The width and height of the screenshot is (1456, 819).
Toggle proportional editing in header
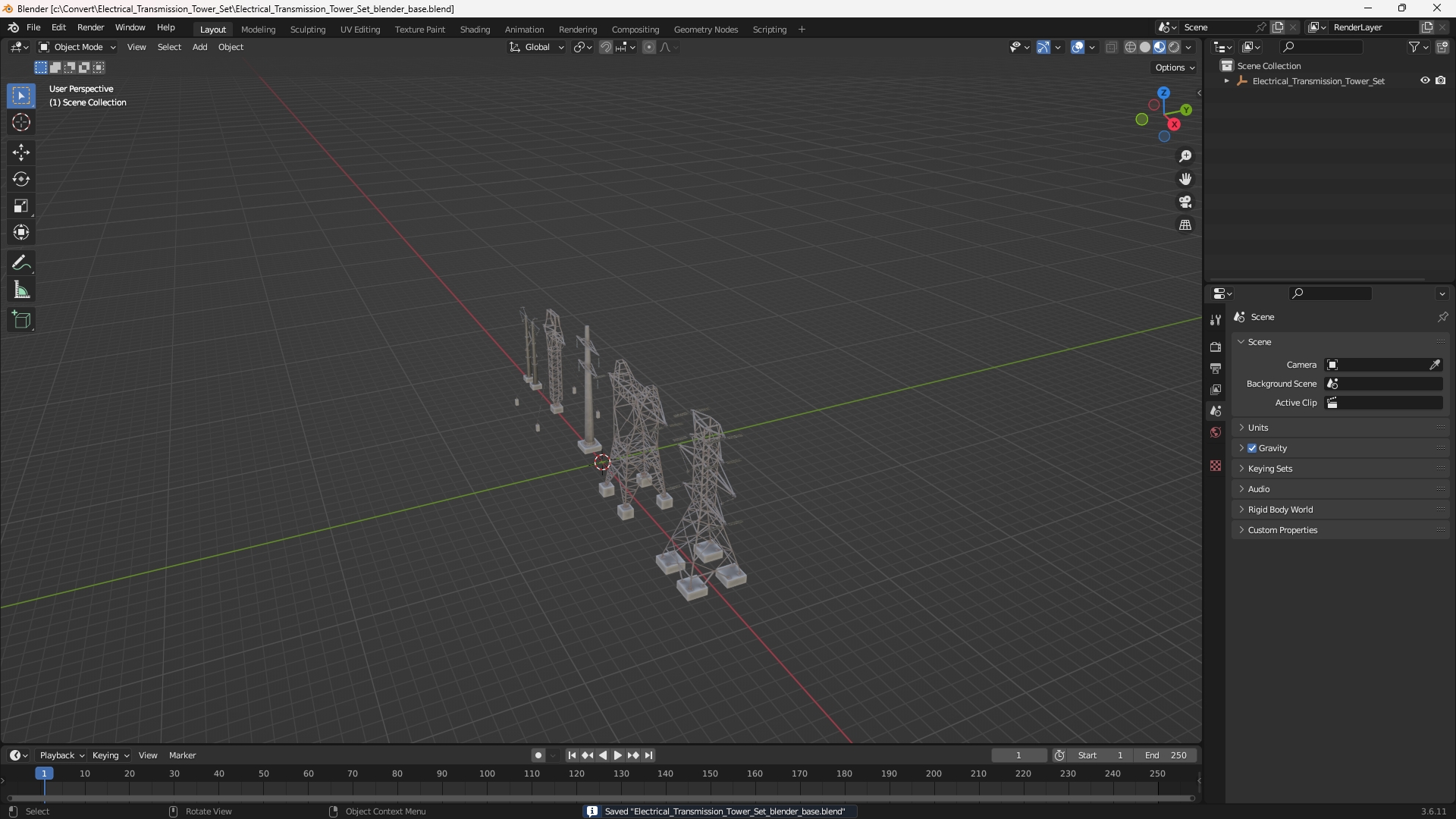click(x=648, y=47)
